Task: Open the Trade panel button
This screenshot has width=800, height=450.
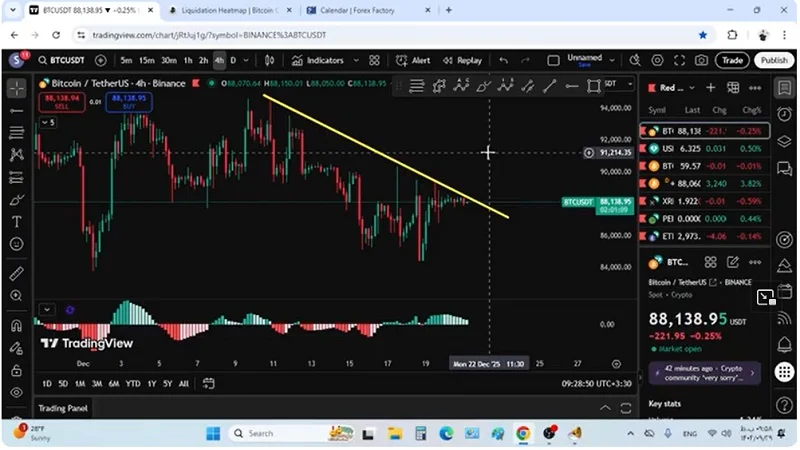Action: coord(732,60)
